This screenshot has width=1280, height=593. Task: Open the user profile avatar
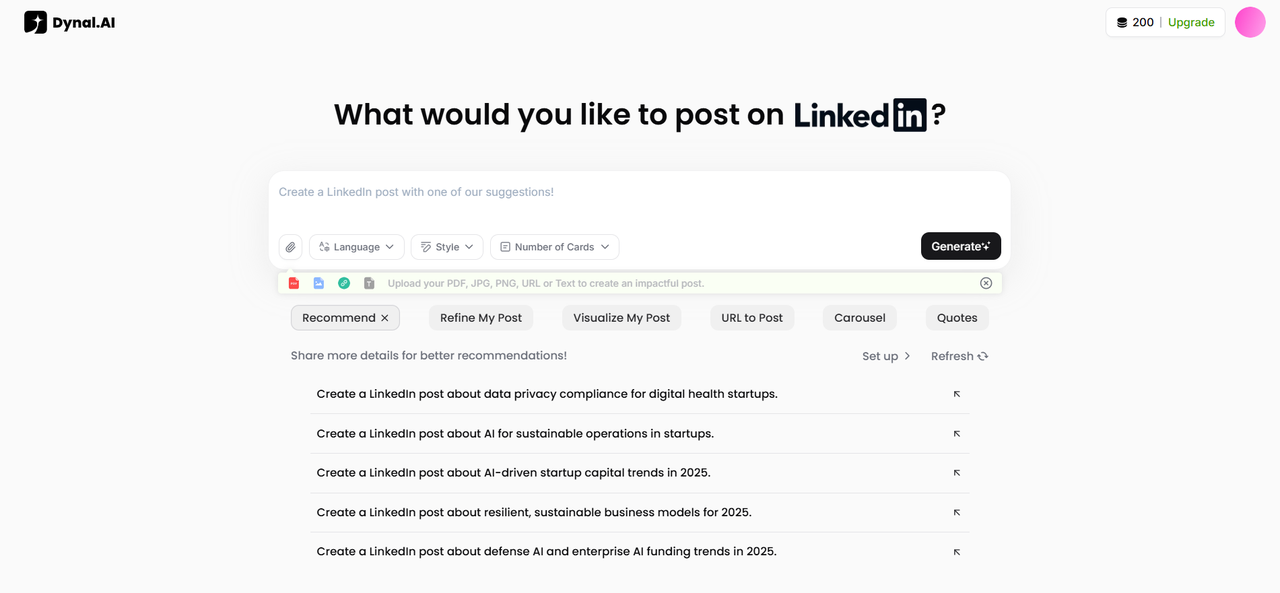point(1250,22)
